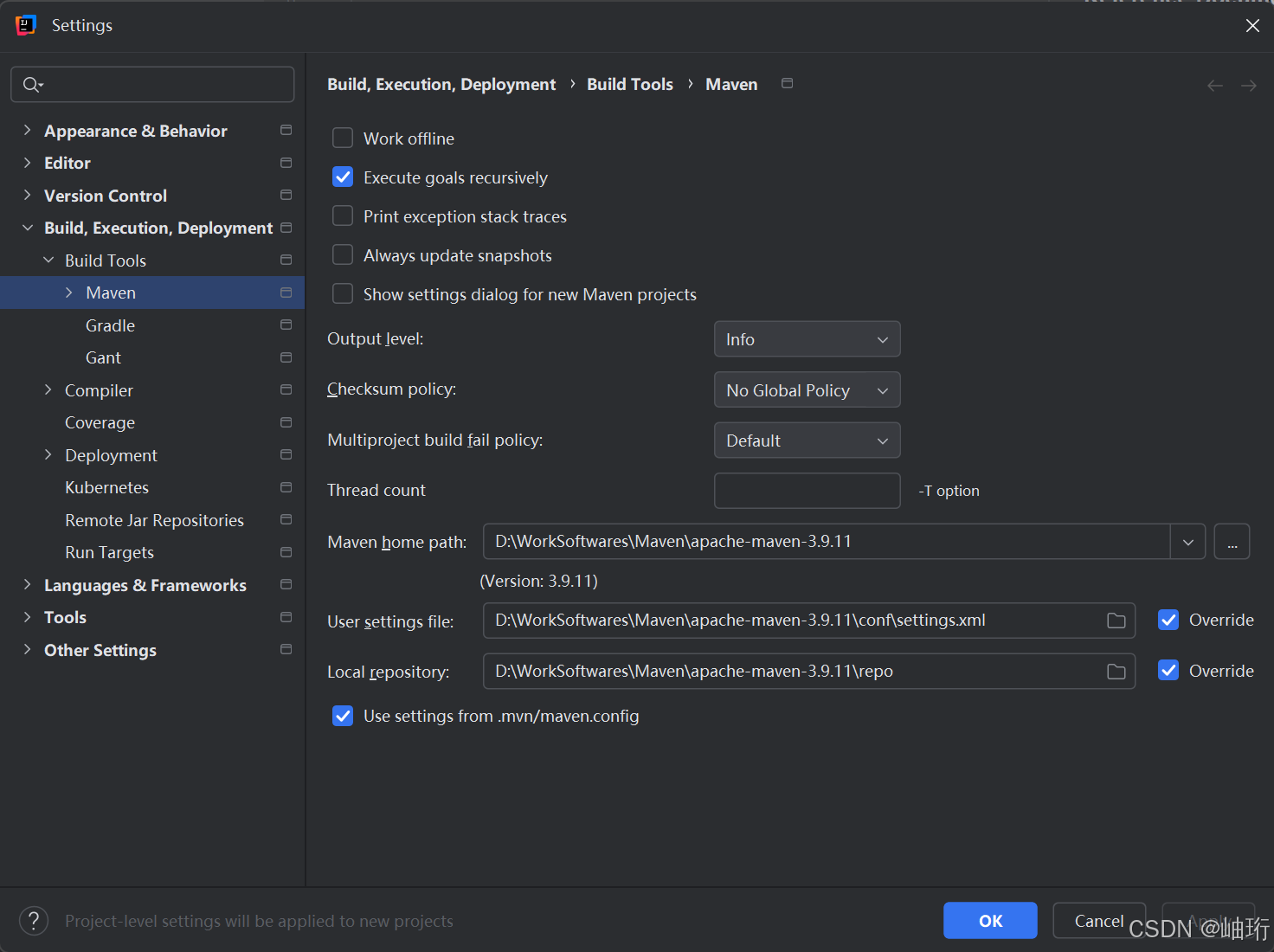Image resolution: width=1274 pixels, height=952 pixels.
Task: Click the project-level icon beside Kubernetes
Action: click(x=286, y=487)
